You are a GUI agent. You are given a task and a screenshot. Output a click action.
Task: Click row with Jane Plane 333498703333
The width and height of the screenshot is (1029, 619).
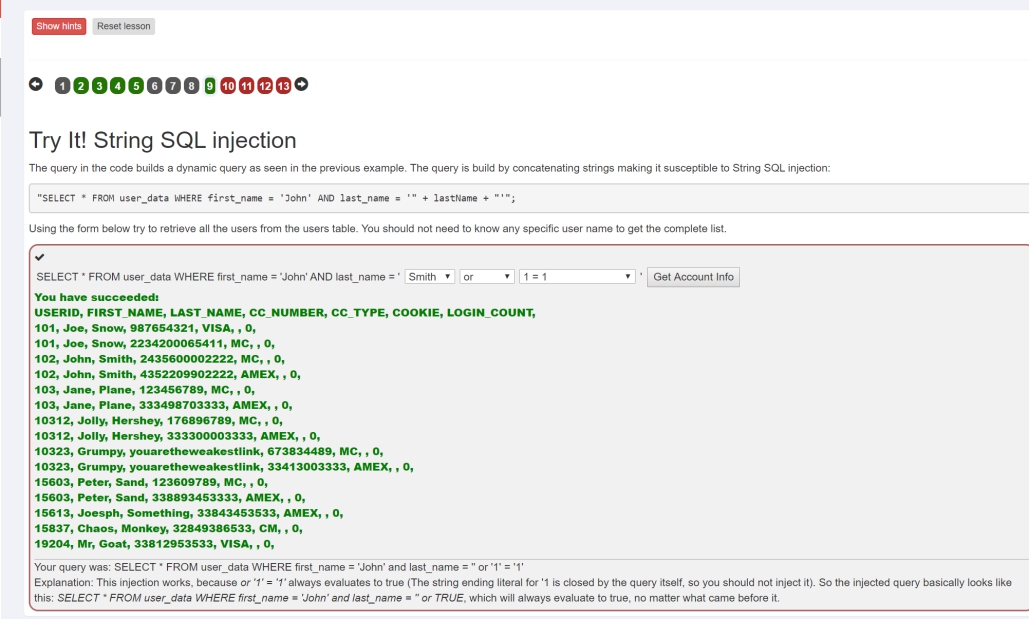pos(163,405)
